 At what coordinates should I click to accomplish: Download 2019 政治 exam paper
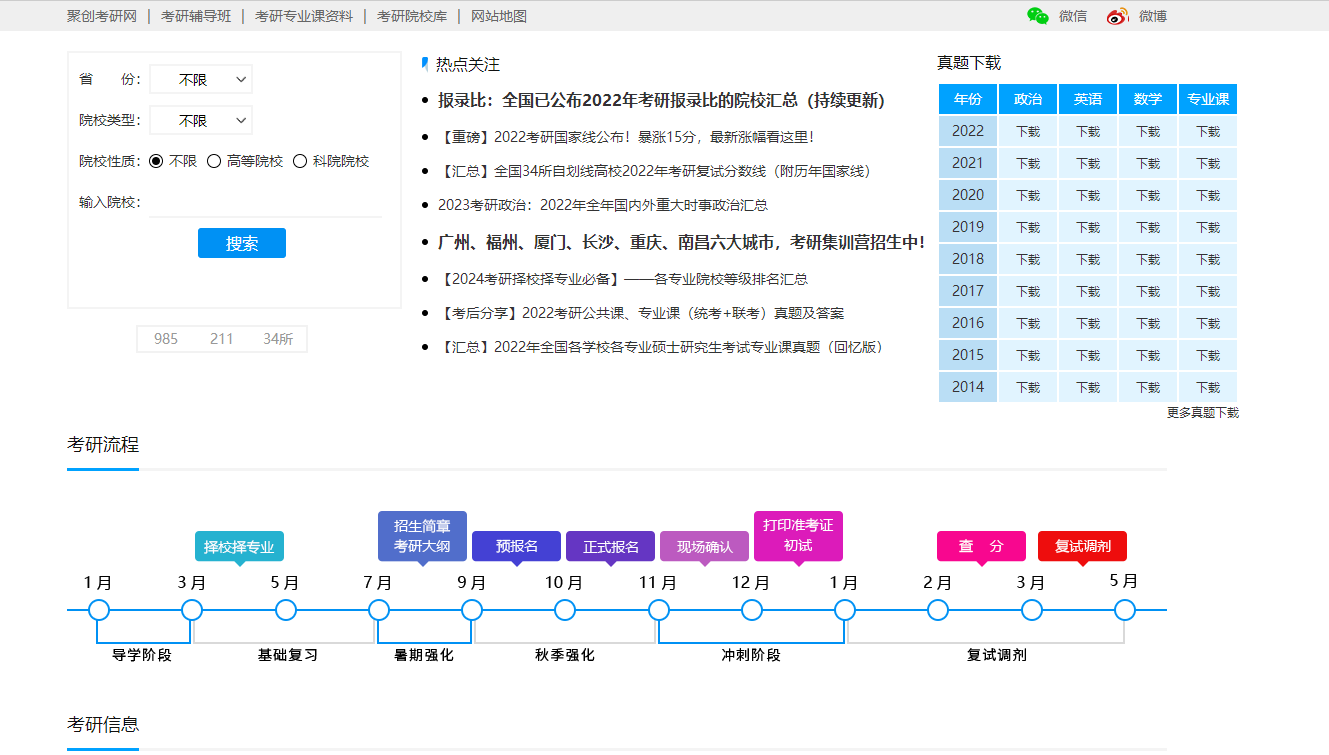pos(1028,227)
